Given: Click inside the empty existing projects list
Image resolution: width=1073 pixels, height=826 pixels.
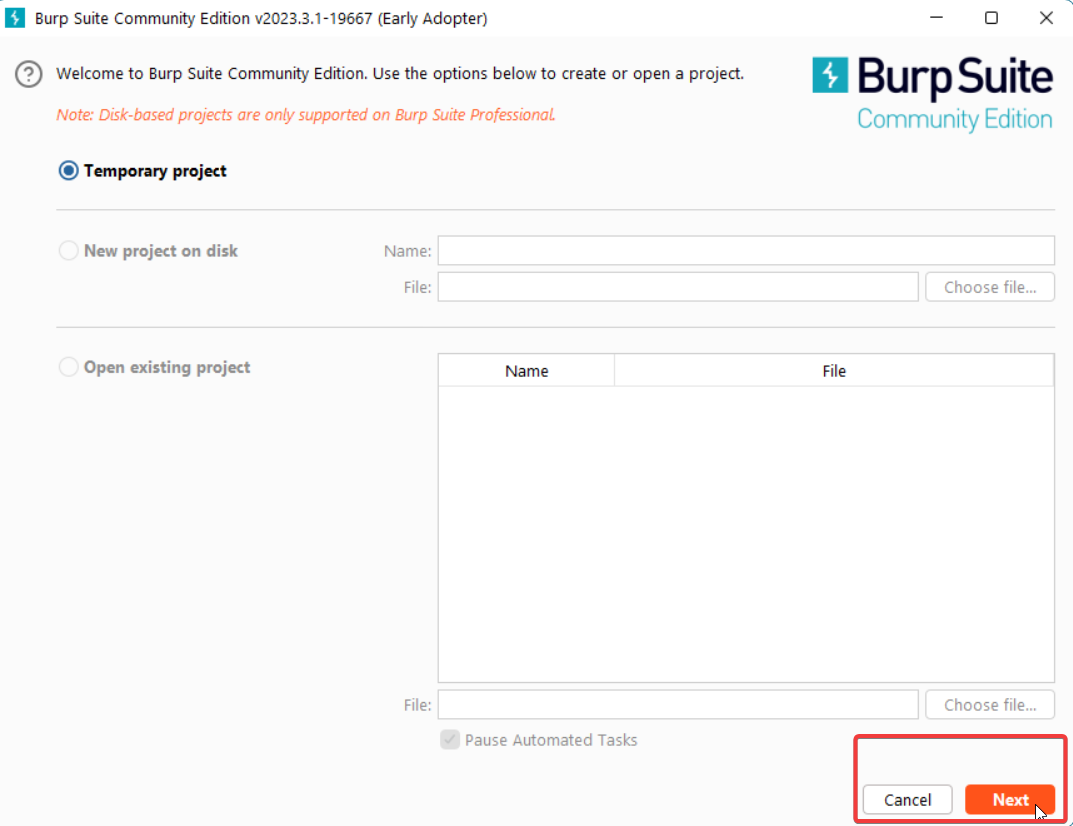Looking at the screenshot, I should coord(745,532).
